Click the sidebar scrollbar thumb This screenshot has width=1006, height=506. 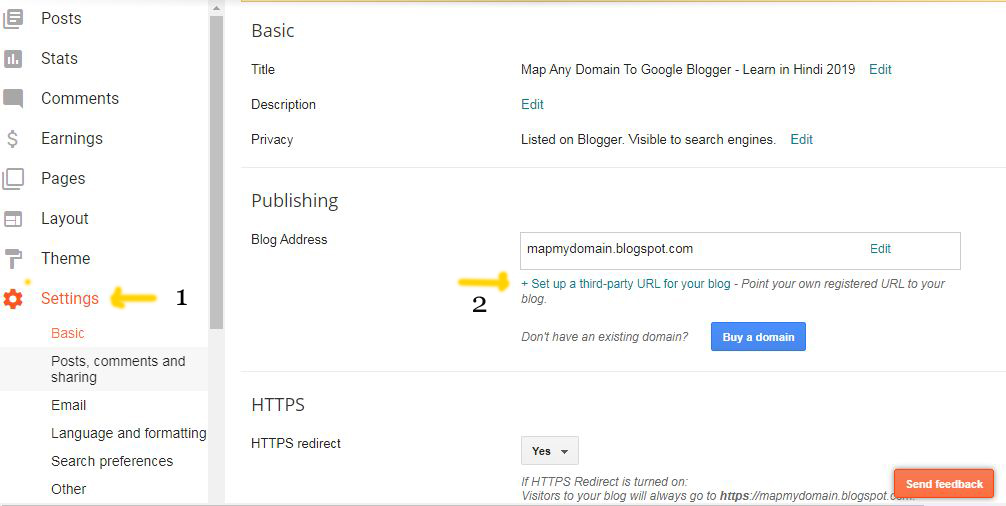point(216,172)
